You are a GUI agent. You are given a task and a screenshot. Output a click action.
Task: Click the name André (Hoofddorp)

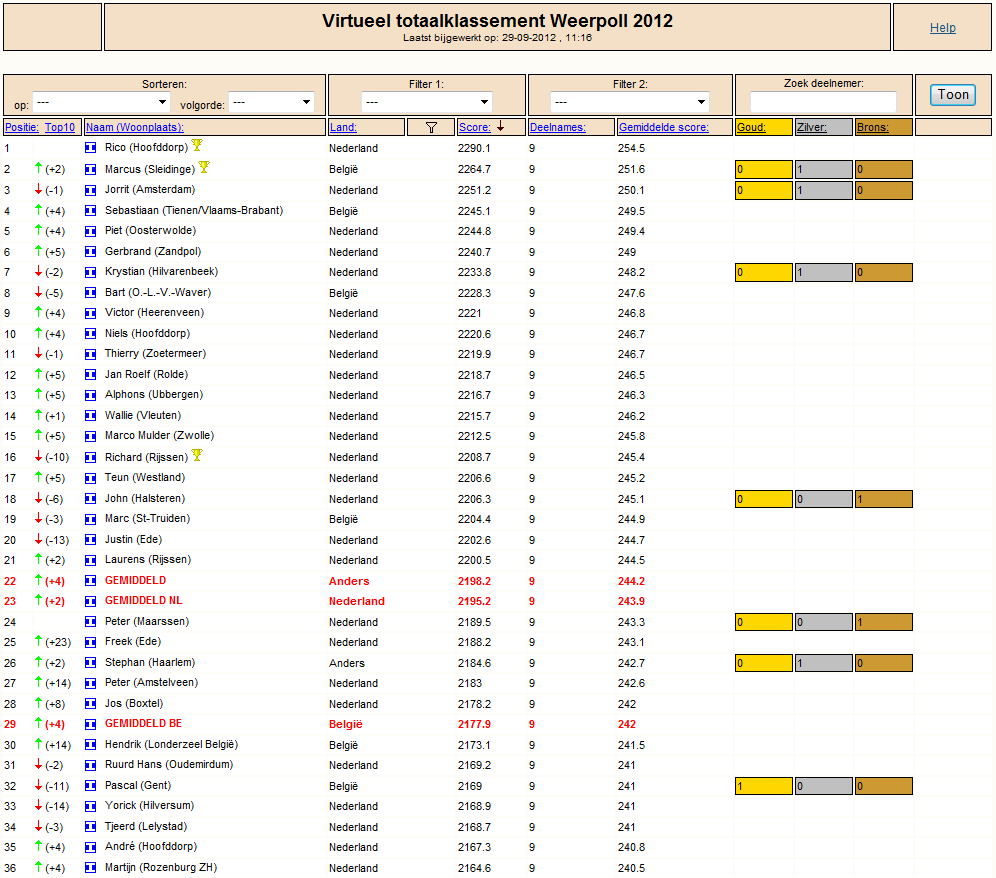[x=151, y=847]
